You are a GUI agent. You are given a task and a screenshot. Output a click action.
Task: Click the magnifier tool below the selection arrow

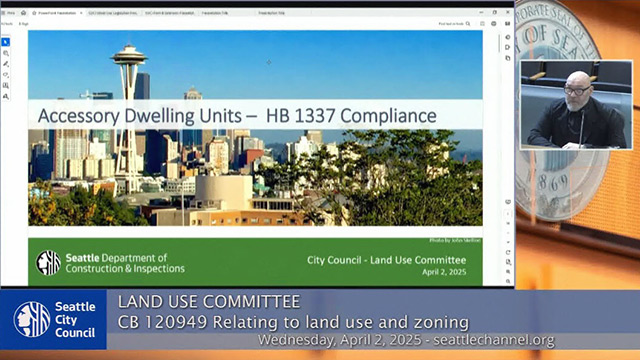(6, 53)
